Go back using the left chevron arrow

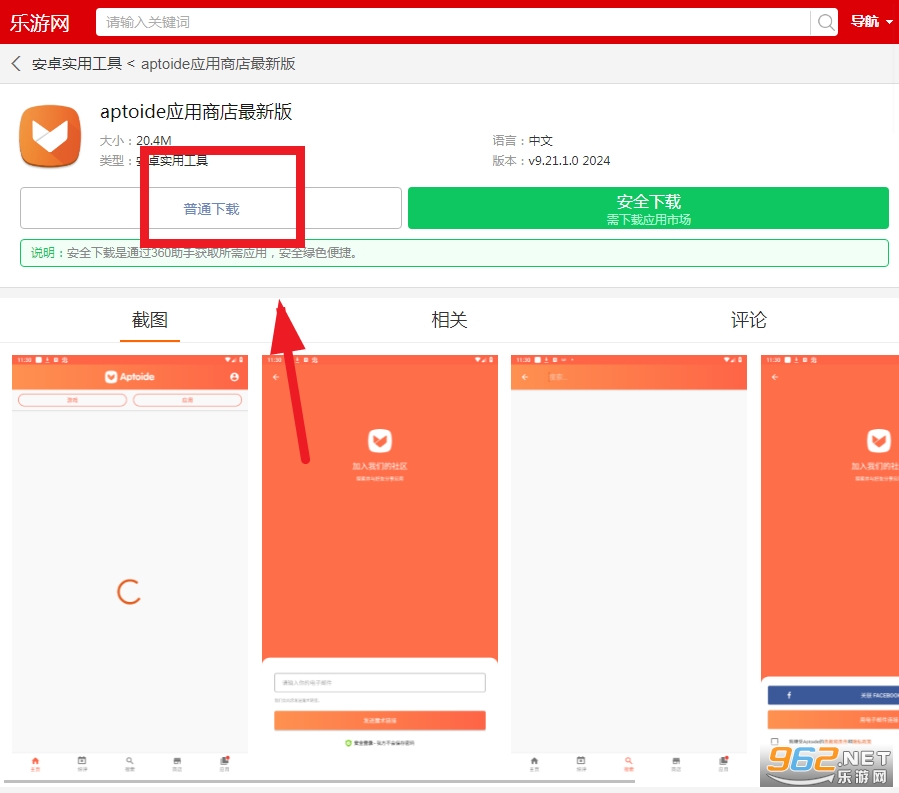pos(16,63)
